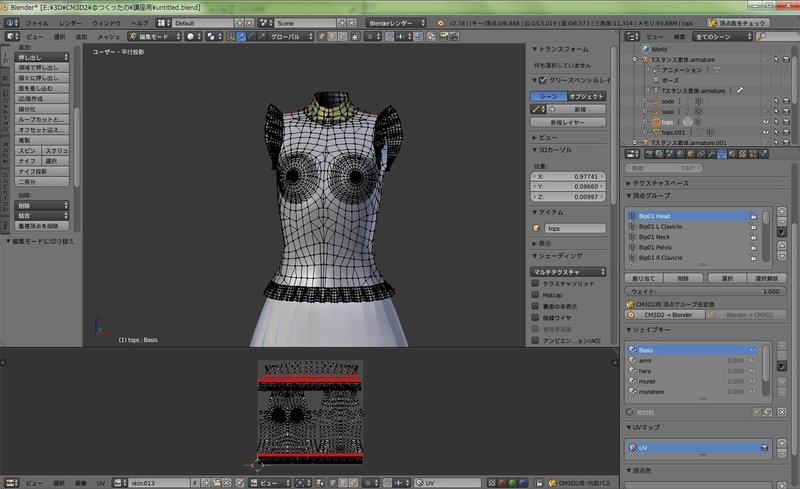The image size is (800, 489).
Task: Open the 選択 menu in 3D view header
Action: pyautogui.click(x=59, y=37)
